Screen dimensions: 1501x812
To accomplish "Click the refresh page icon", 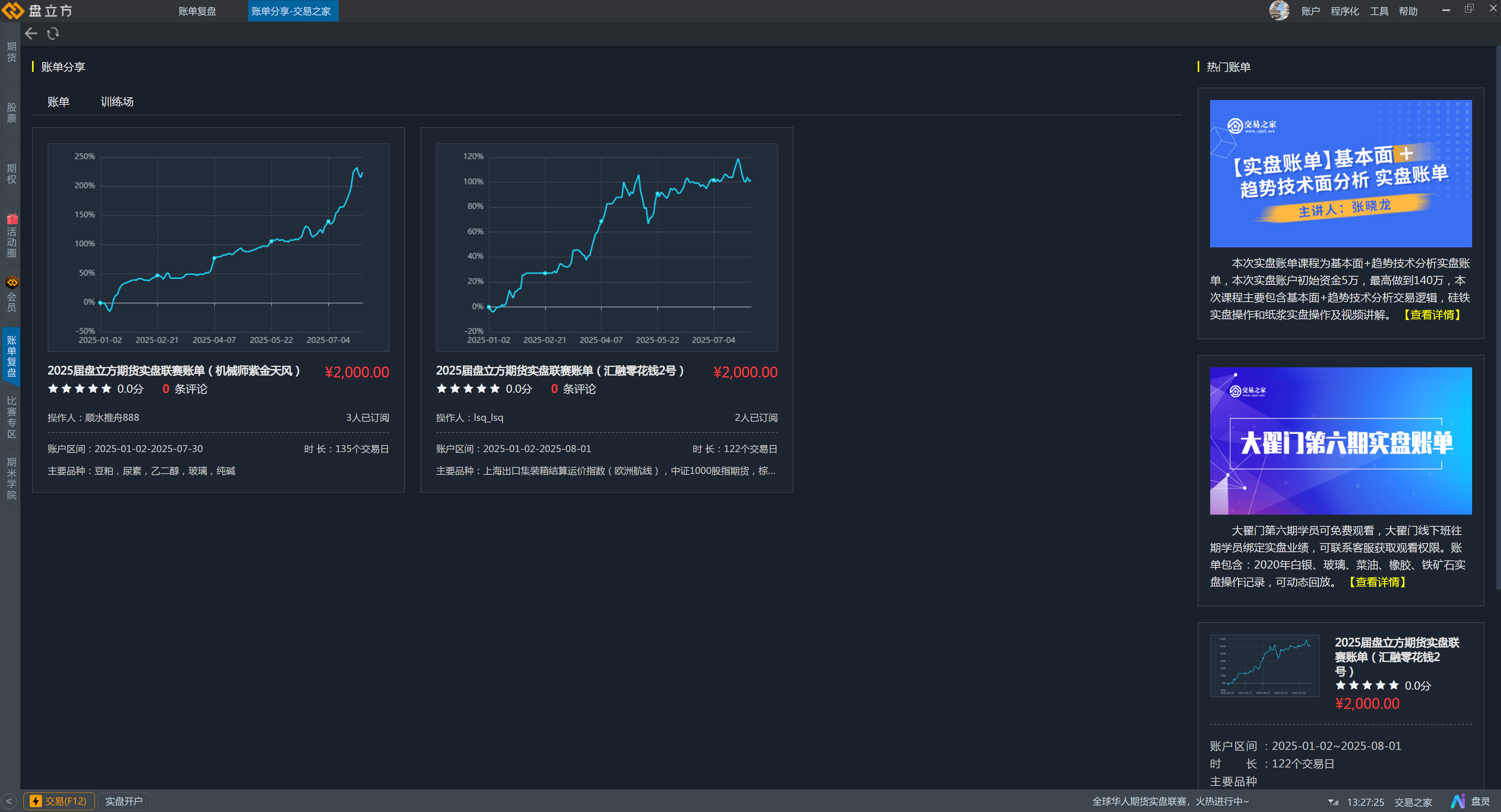I will pyautogui.click(x=53, y=34).
